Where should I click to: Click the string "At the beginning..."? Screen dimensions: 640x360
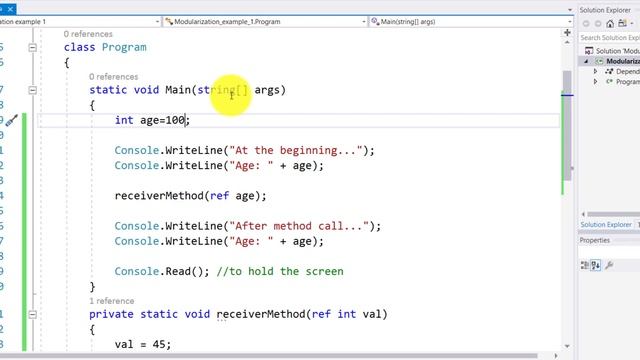point(296,150)
